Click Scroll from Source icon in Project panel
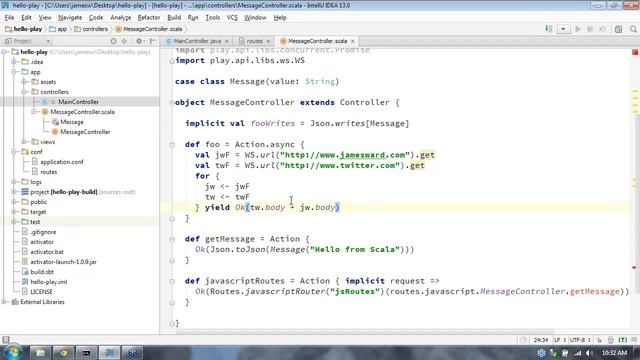 (x=113, y=41)
